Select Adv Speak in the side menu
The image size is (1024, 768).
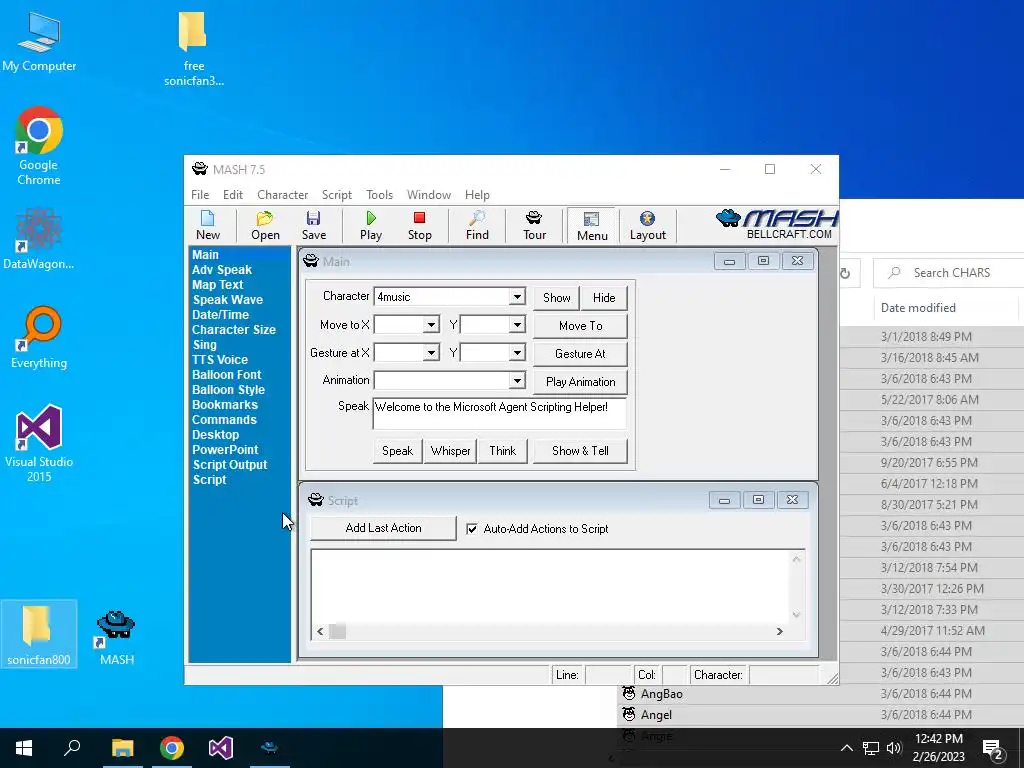tap(221, 270)
